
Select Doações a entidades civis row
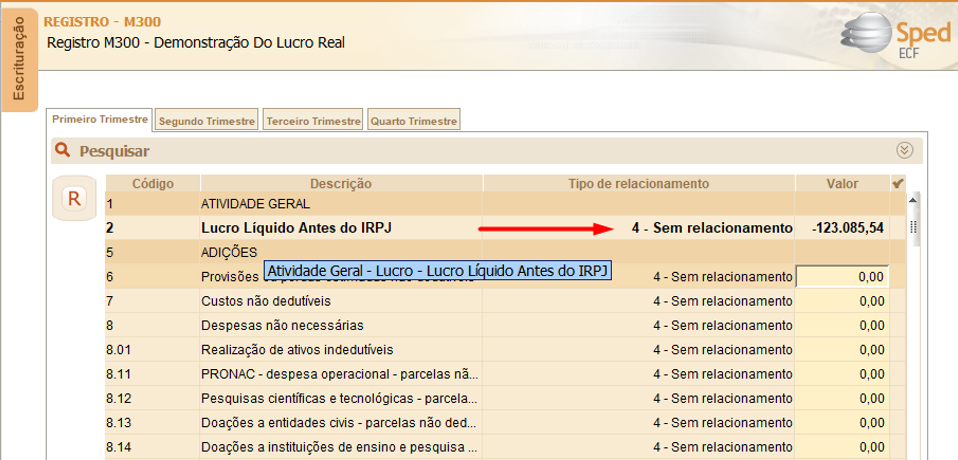505,423
